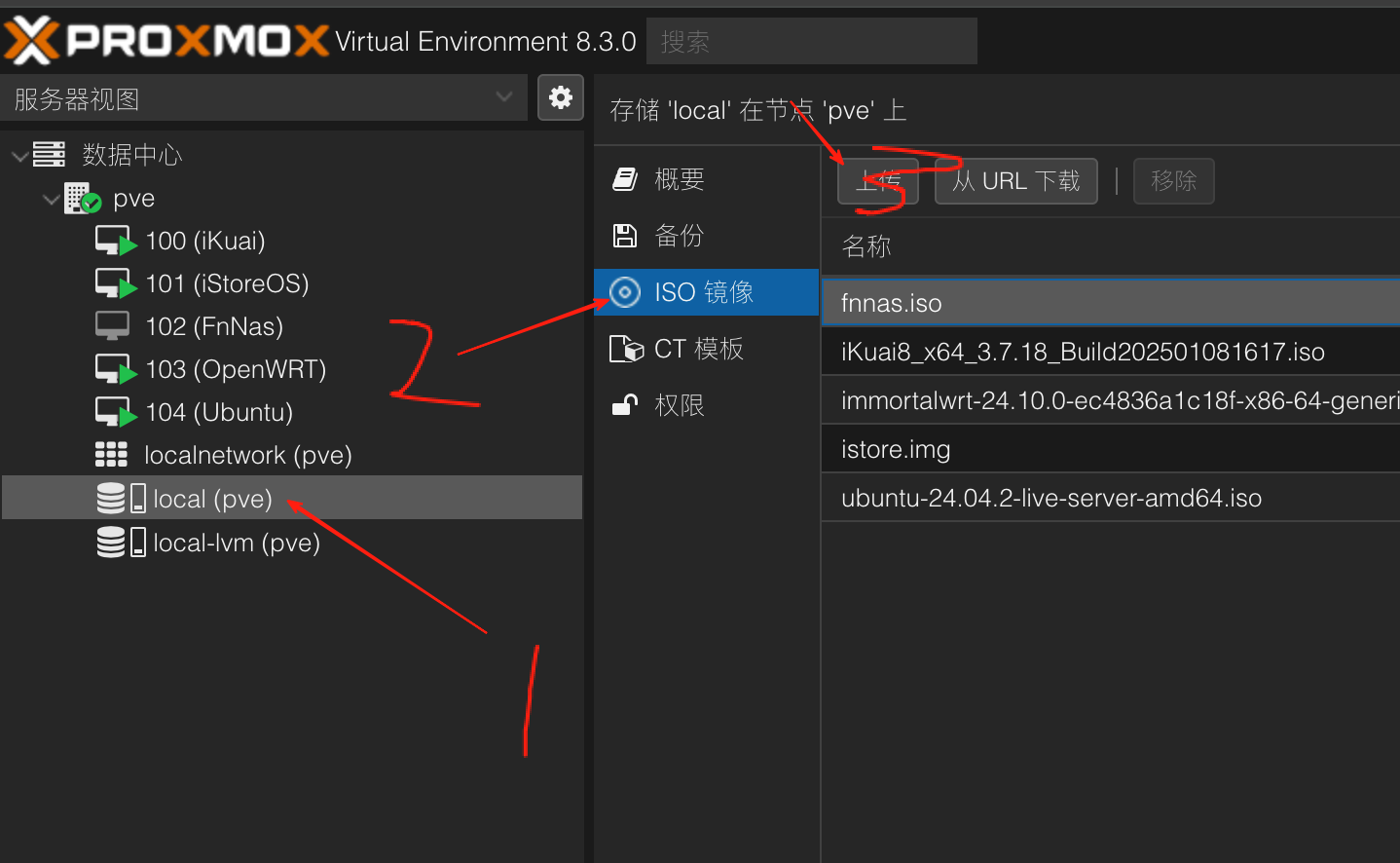Select the fnnas.iso row

tap(1111, 303)
